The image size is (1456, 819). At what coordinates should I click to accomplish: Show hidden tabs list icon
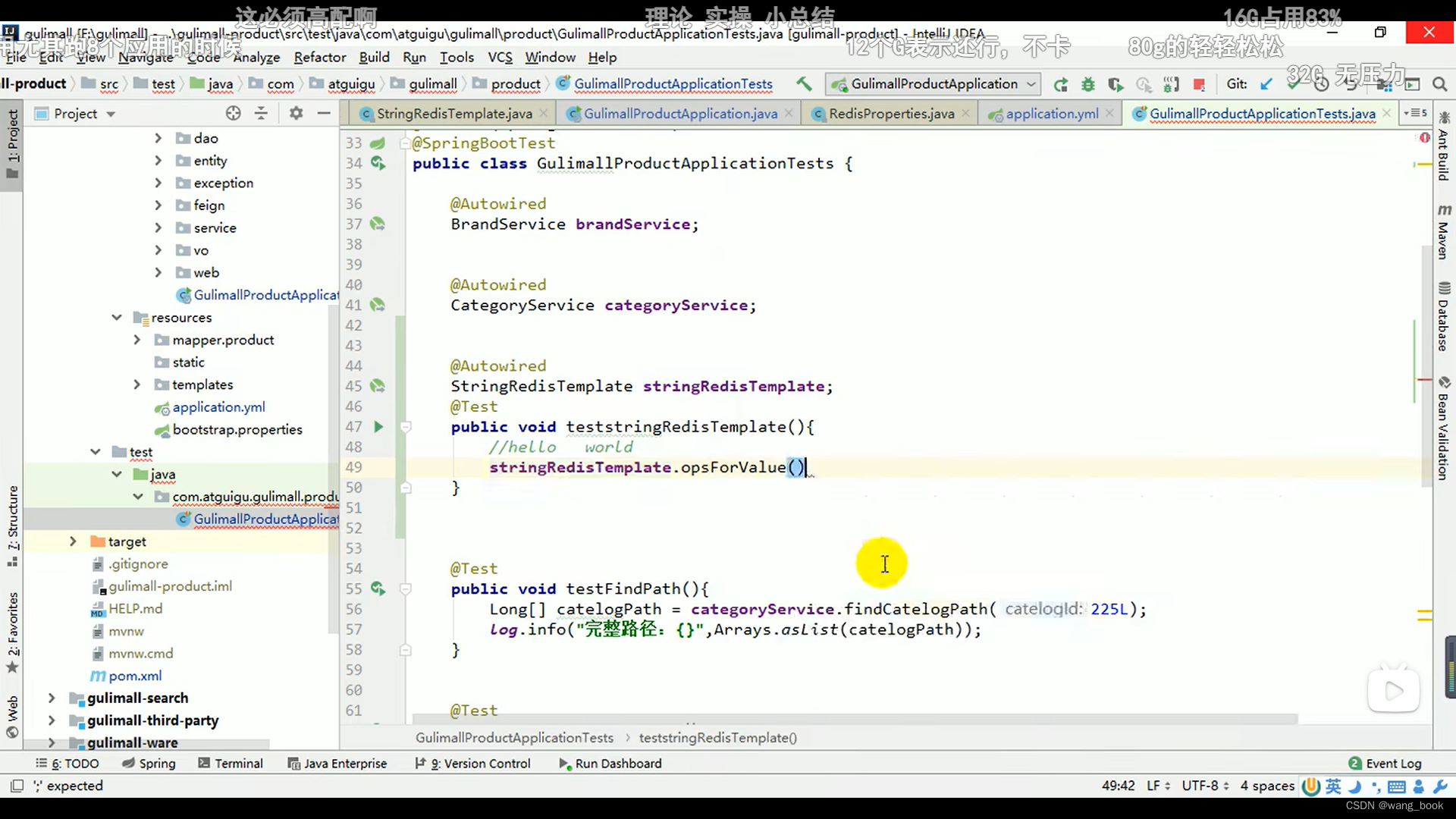[1415, 113]
